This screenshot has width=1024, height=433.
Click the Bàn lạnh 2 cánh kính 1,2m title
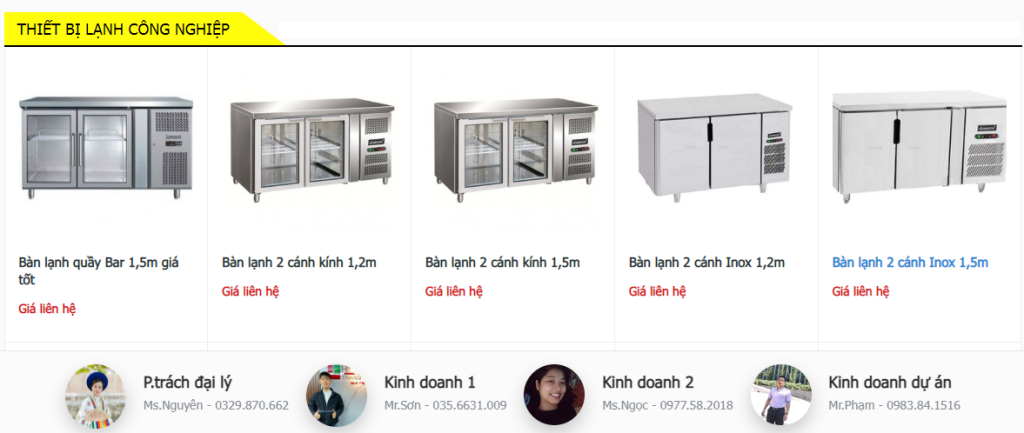pos(299,263)
